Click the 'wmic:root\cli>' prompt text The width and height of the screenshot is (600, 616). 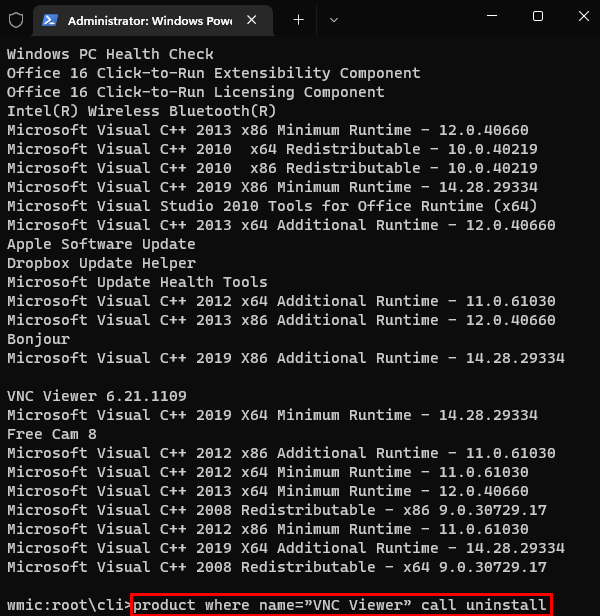[69, 605]
